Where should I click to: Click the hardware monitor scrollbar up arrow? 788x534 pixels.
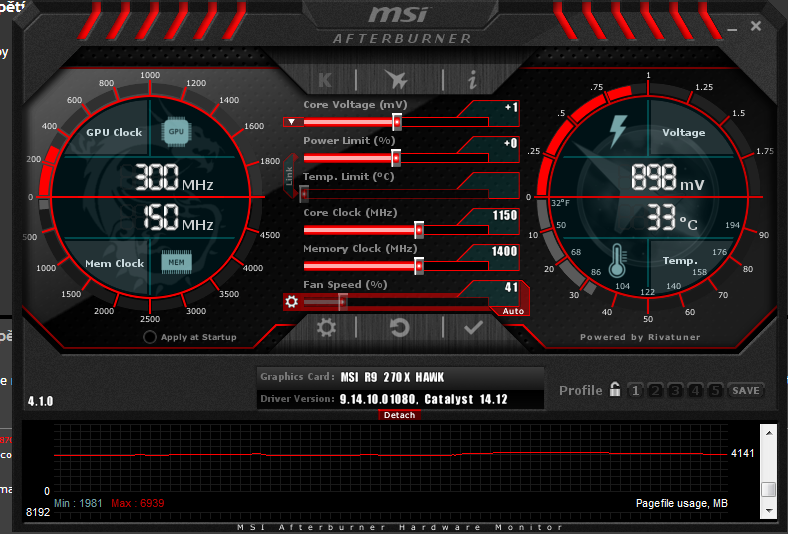tap(769, 433)
